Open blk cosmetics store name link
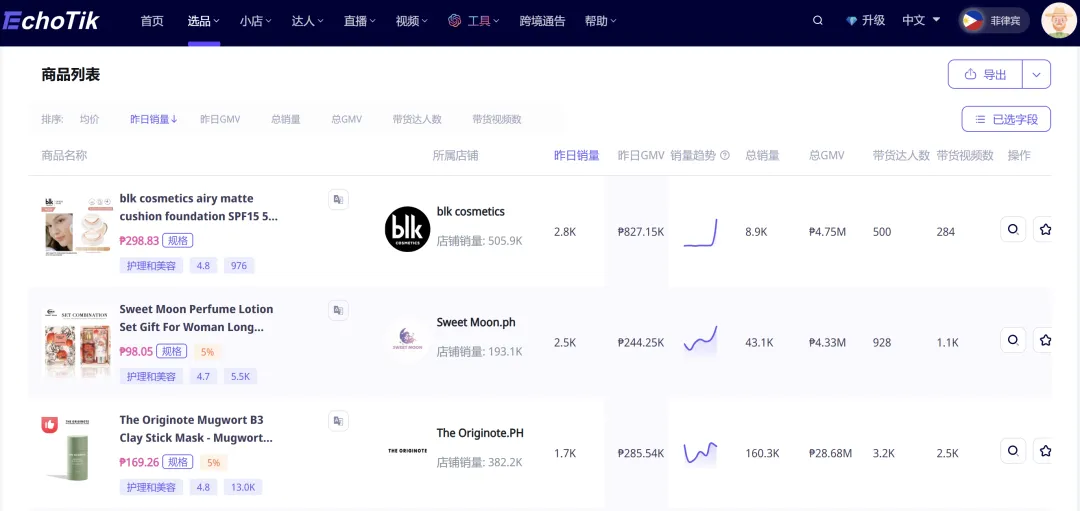 pos(470,211)
